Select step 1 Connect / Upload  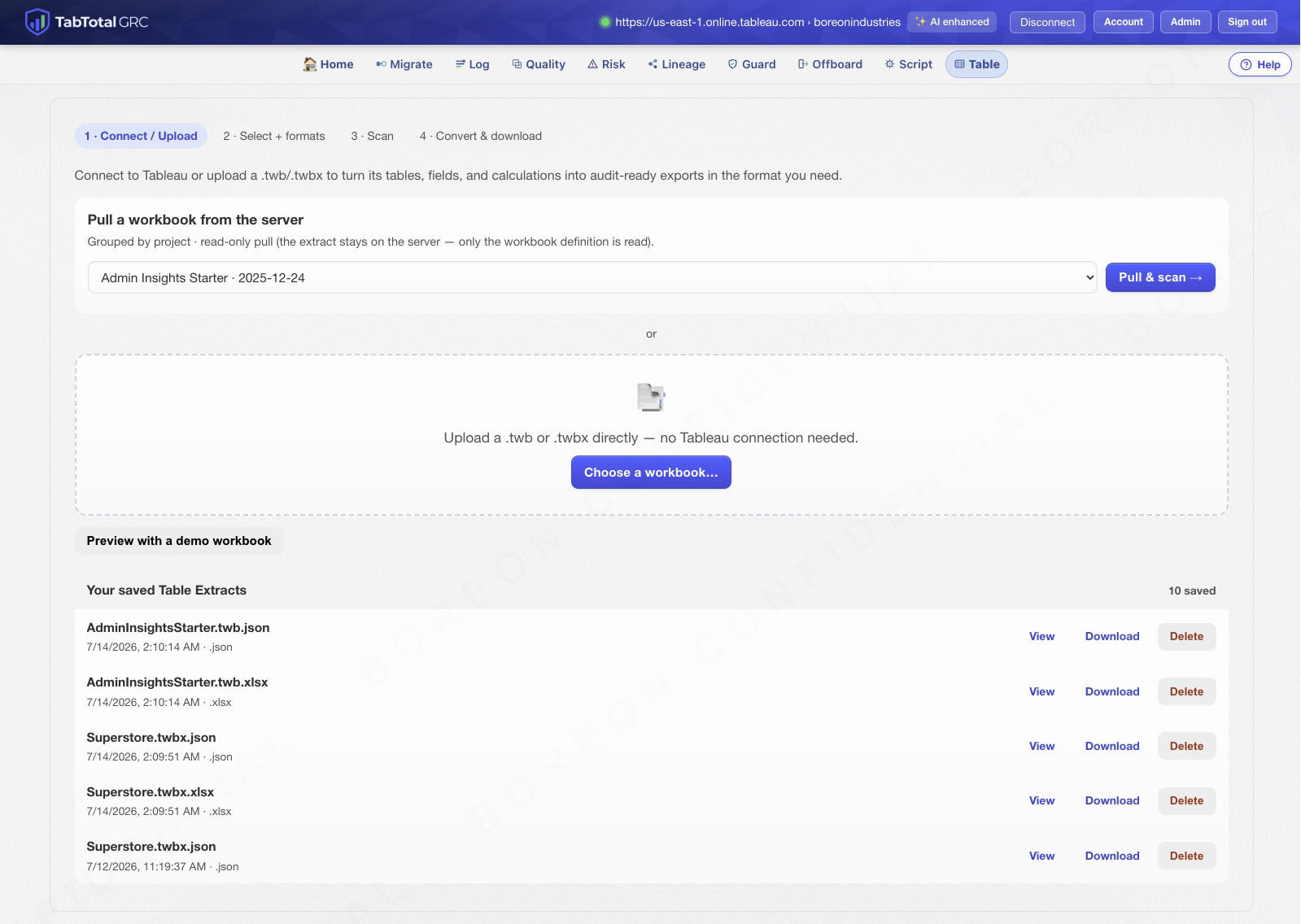(x=141, y=136)
